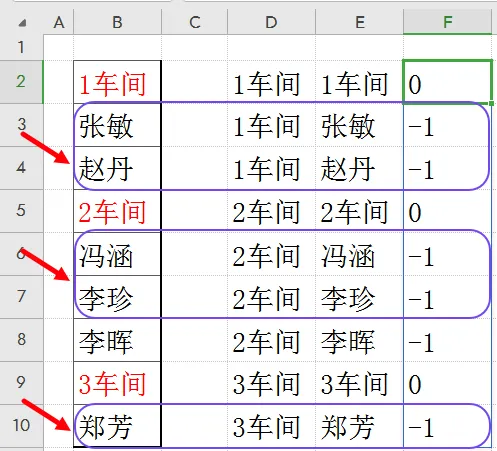Click red '3车间' cell in column B
This screenshot has height=451, width=497.
(x=117, y=383)
